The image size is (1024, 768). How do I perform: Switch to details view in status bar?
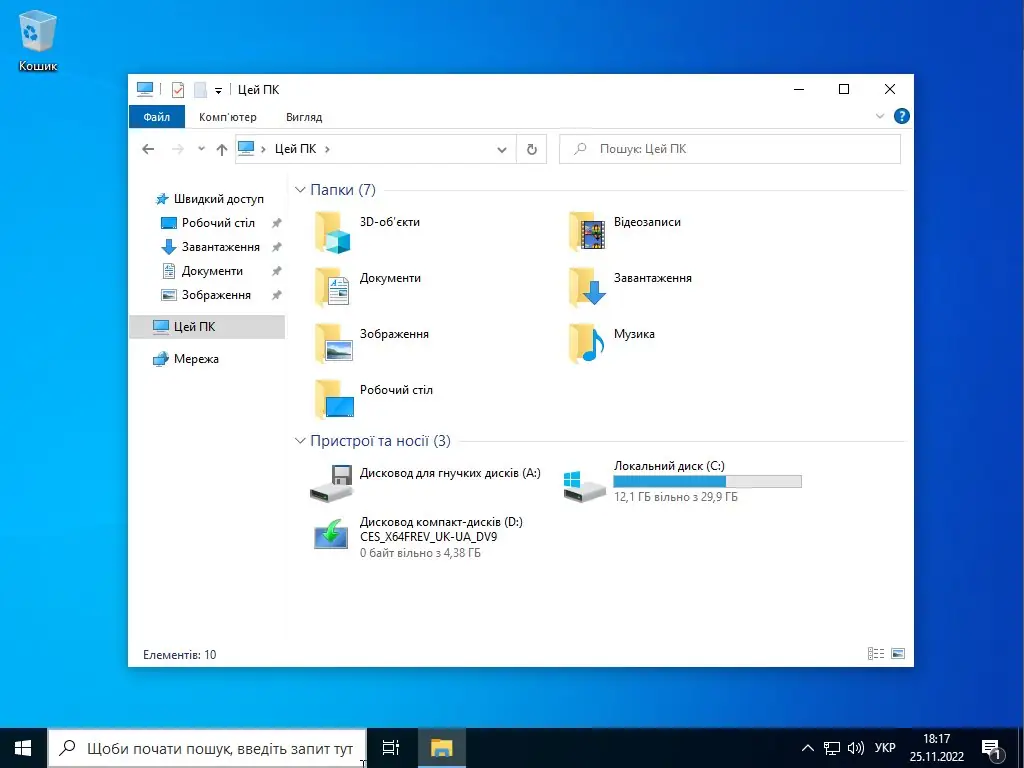pos(876,654)
